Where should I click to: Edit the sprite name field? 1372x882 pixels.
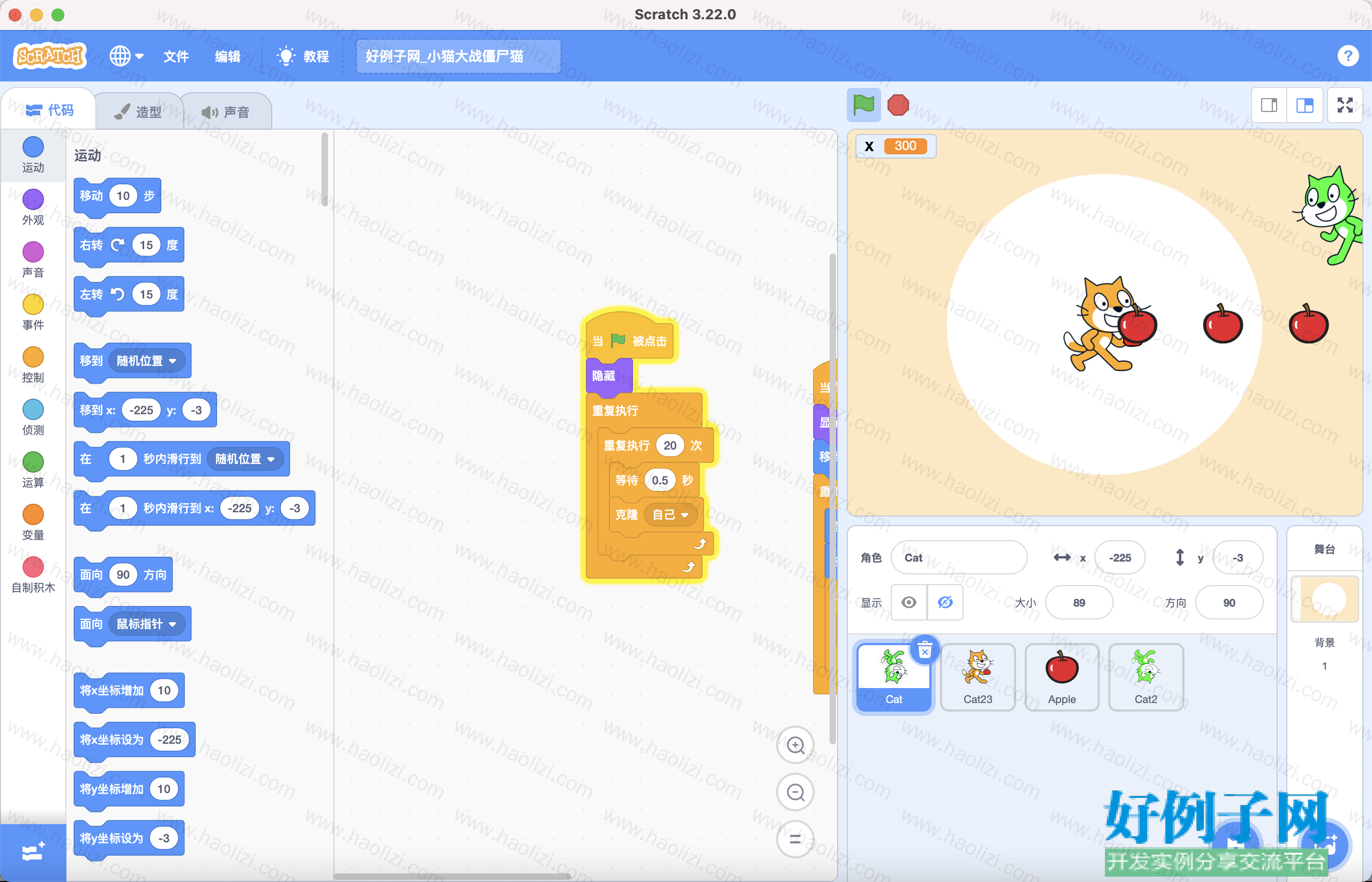pyautogui.click(x=959, y=557)
